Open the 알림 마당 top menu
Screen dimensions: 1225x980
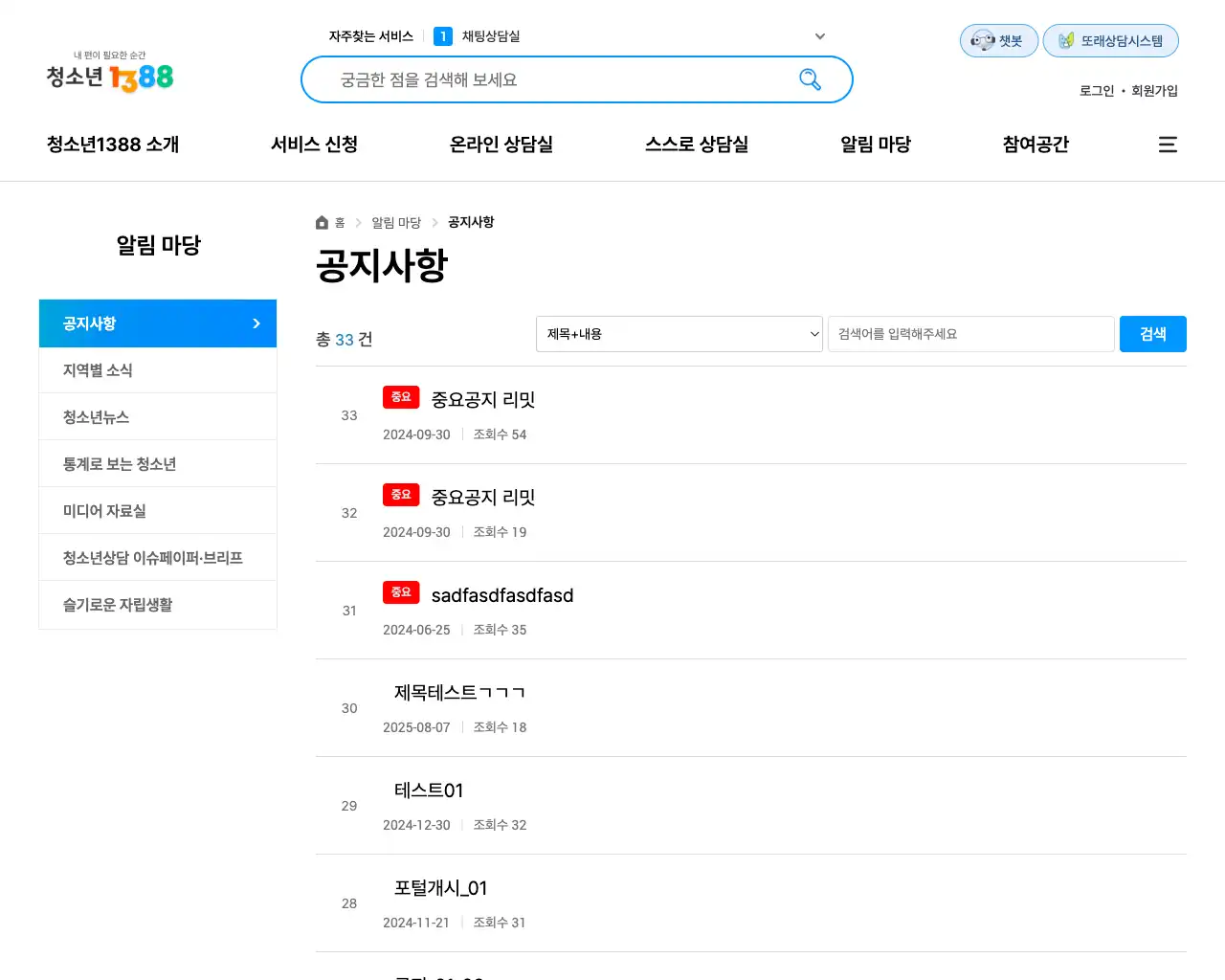[876, 145]
